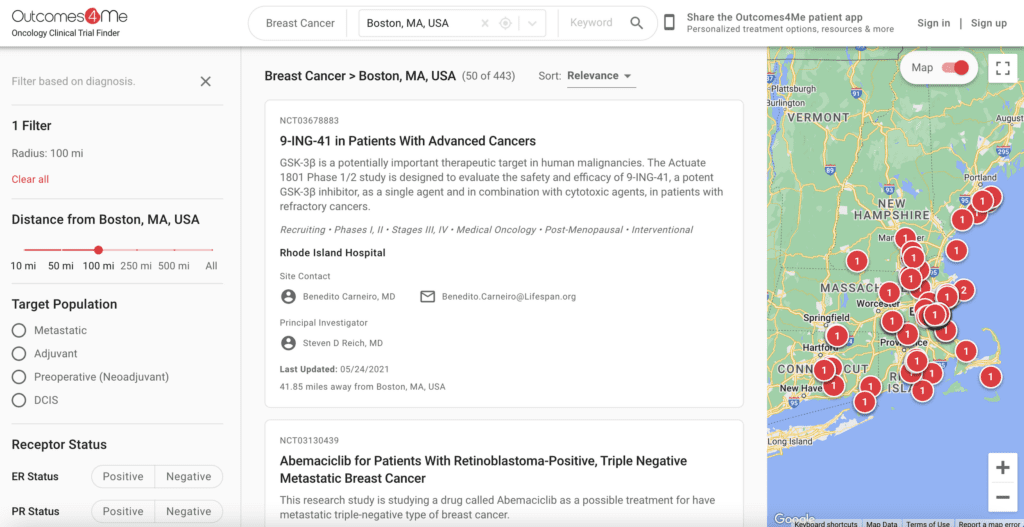1024x527 pixels.
Task: Toggle the Map view switch
Action: (956, 68)
